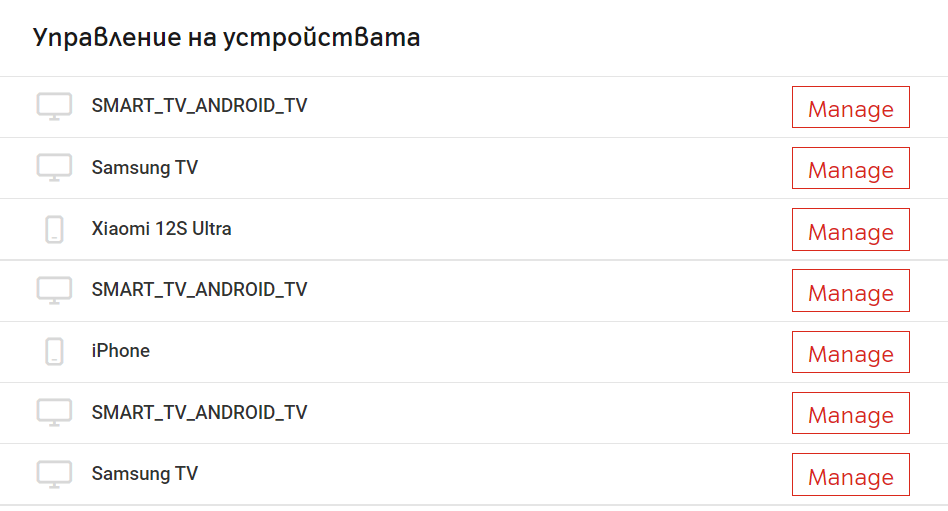The width and height of the screenshot is (948, 511).
Task: Click the monitor icon beside the first Samsung TV
Action: (x=54, y=168)
